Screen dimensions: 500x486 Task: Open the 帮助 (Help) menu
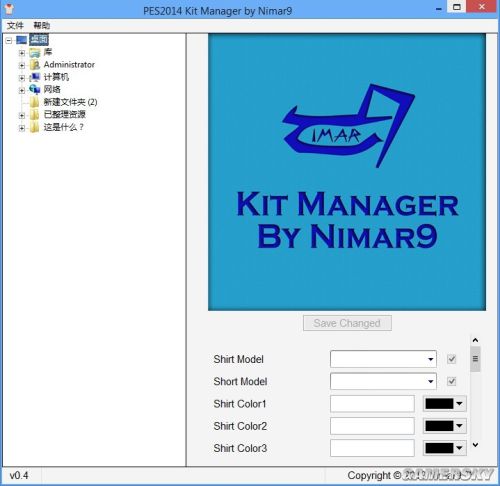(42, 25)
